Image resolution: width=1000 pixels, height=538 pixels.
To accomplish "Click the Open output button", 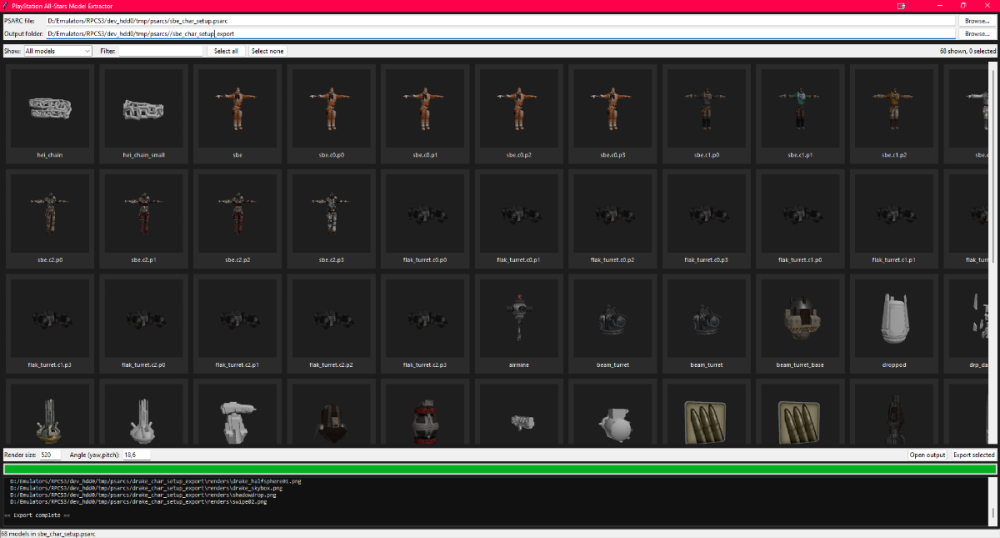I will pyautogui.click(x=927, y=454).
